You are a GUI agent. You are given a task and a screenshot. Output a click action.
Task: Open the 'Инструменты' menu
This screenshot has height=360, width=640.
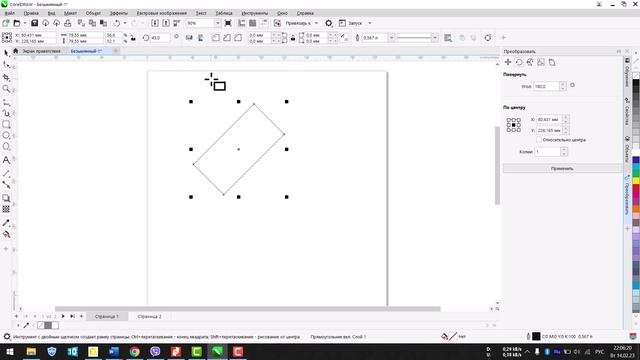[254, 13]
